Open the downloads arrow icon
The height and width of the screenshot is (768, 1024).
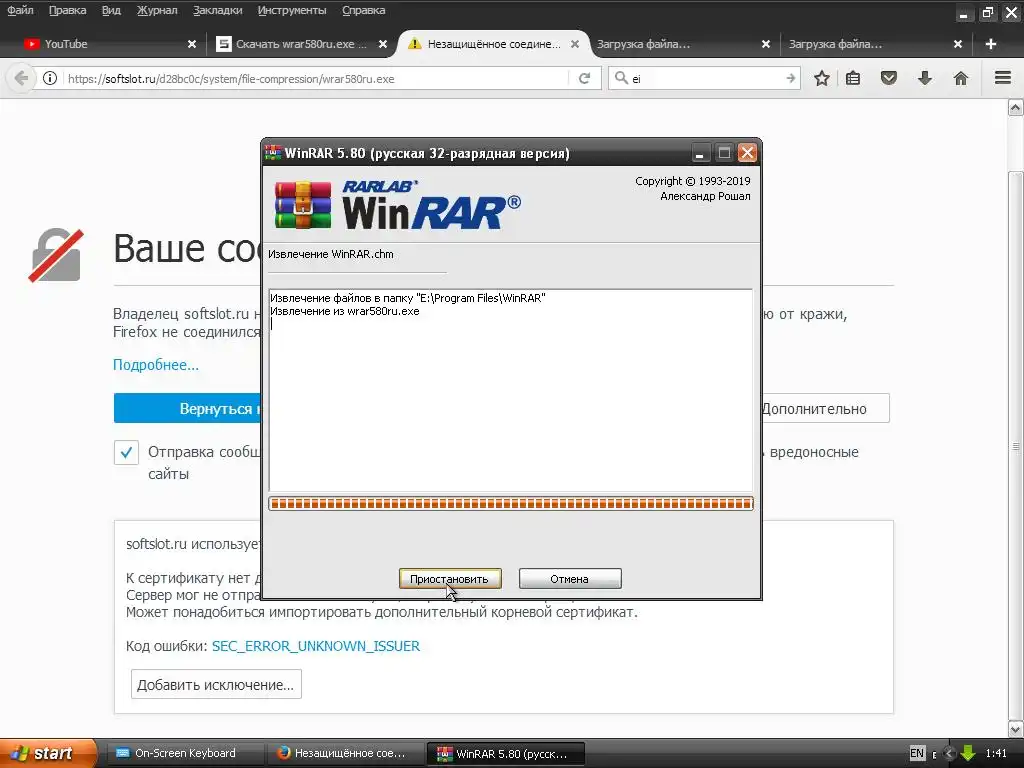(x=925, y=78)
